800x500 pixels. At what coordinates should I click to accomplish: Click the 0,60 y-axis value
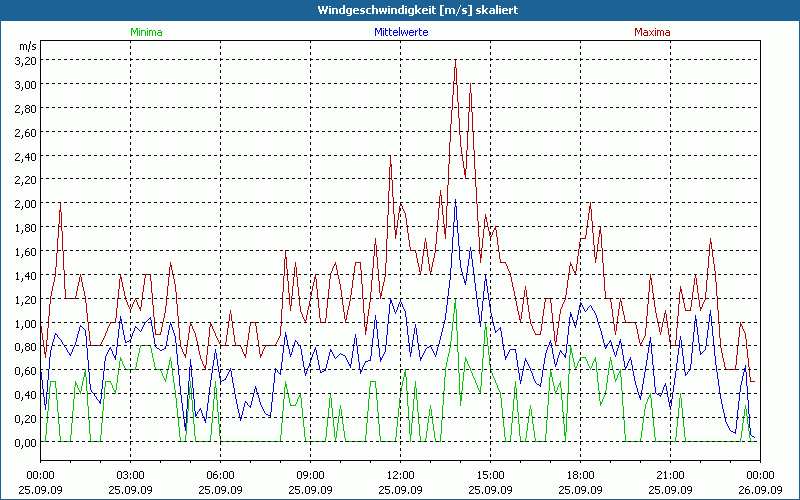point(26,371)
